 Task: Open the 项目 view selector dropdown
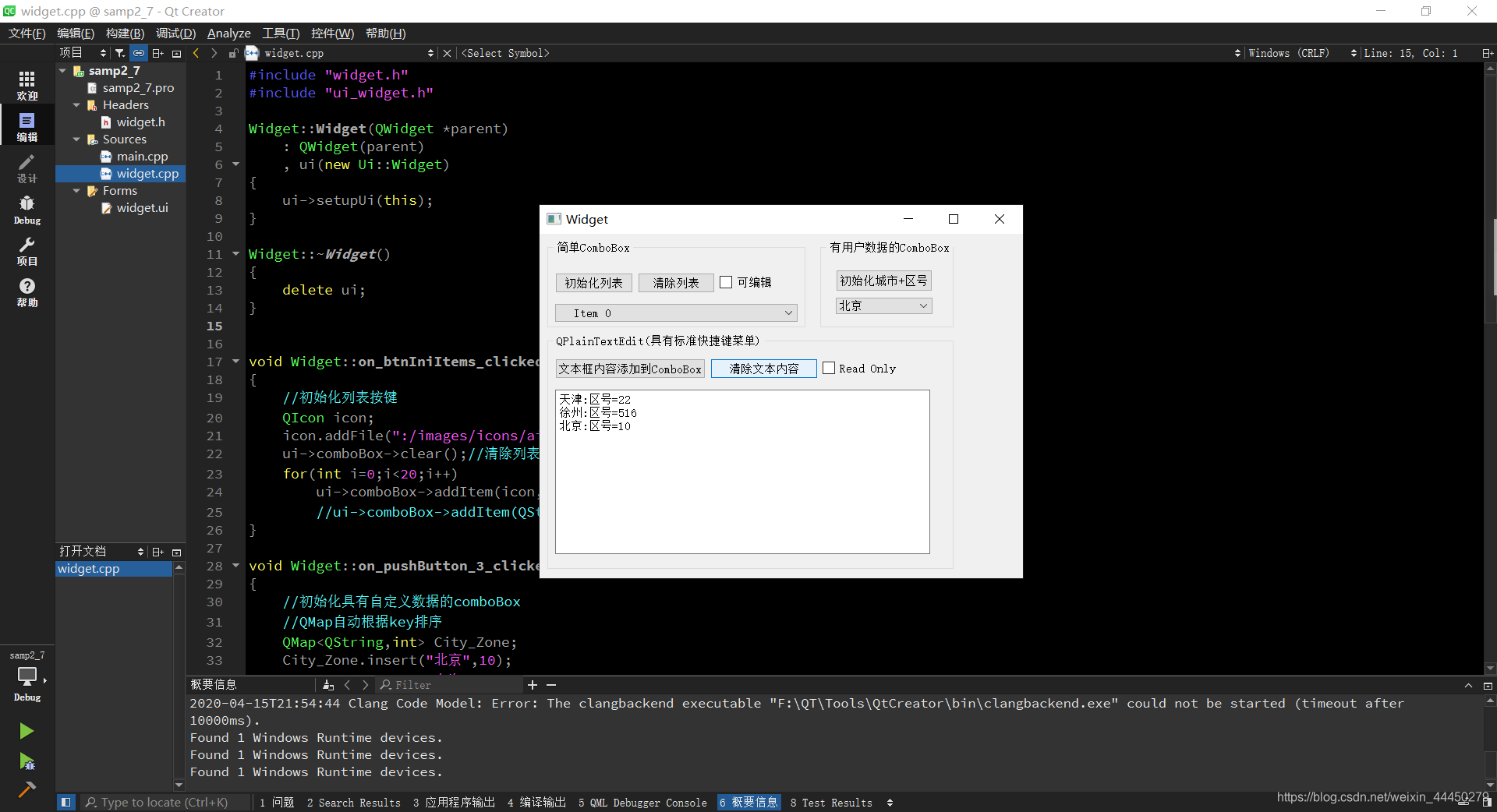[x=83, y=53]
